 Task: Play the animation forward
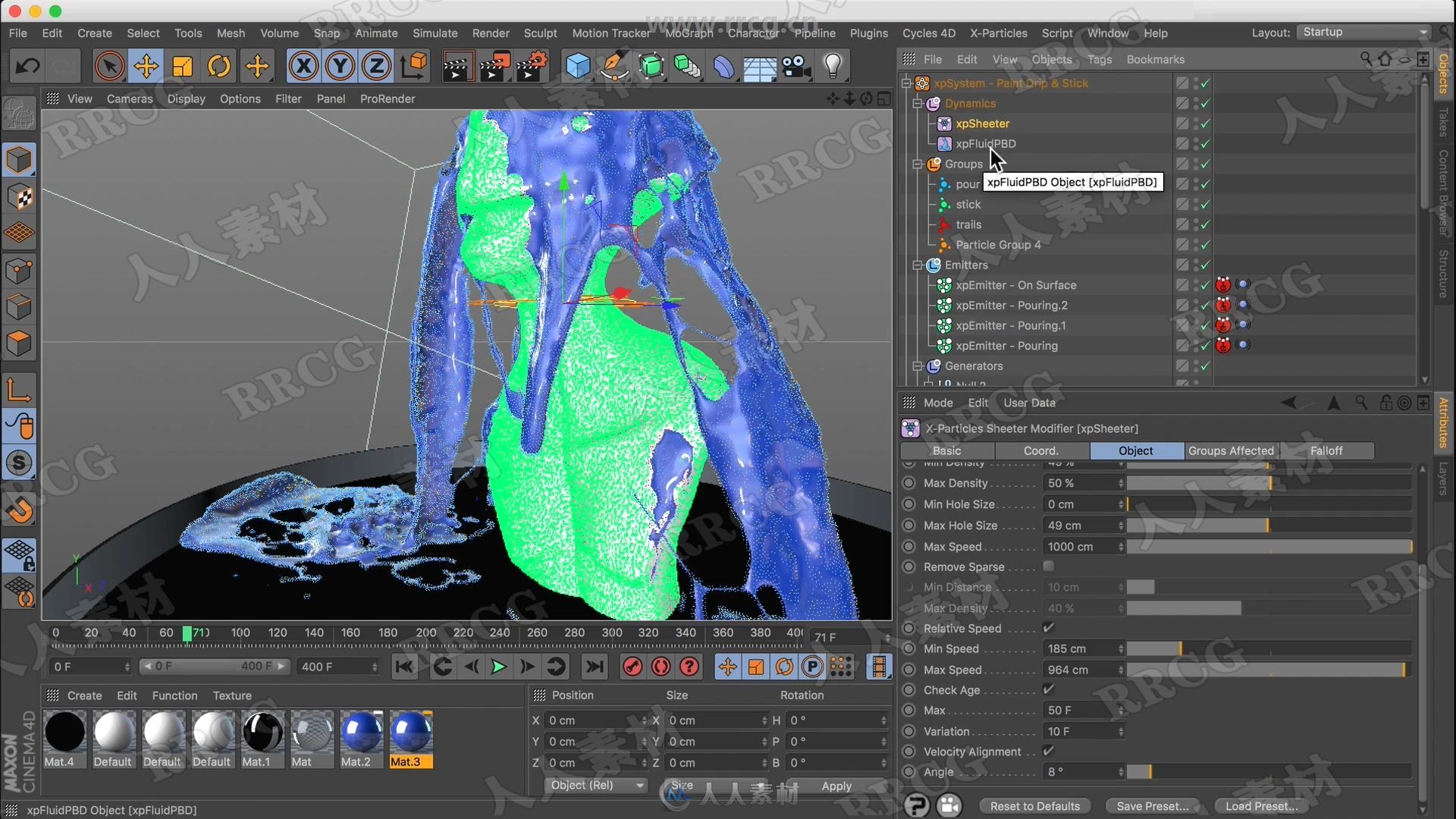pos(498,667)
